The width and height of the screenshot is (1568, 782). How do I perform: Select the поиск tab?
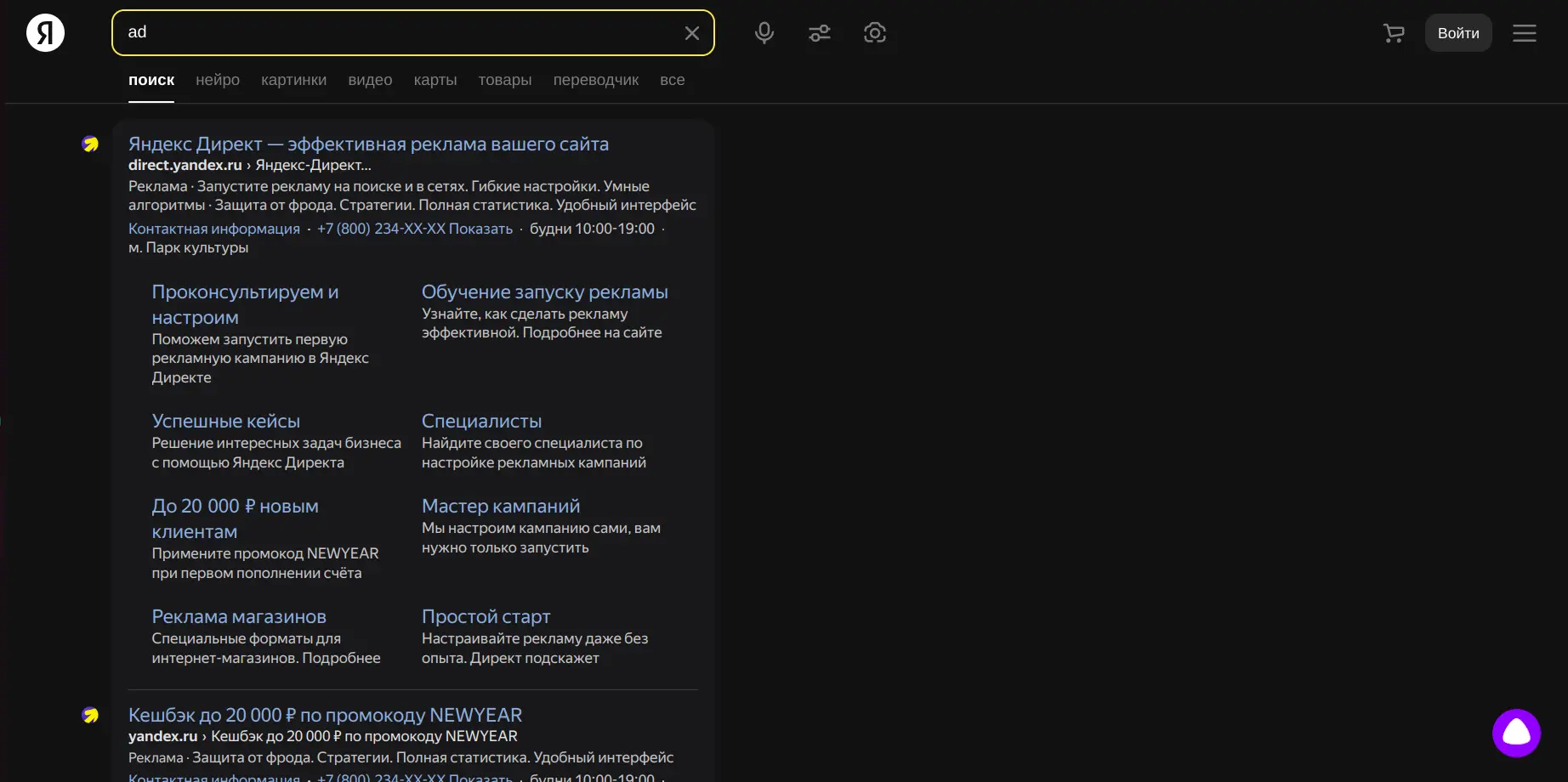151,80
